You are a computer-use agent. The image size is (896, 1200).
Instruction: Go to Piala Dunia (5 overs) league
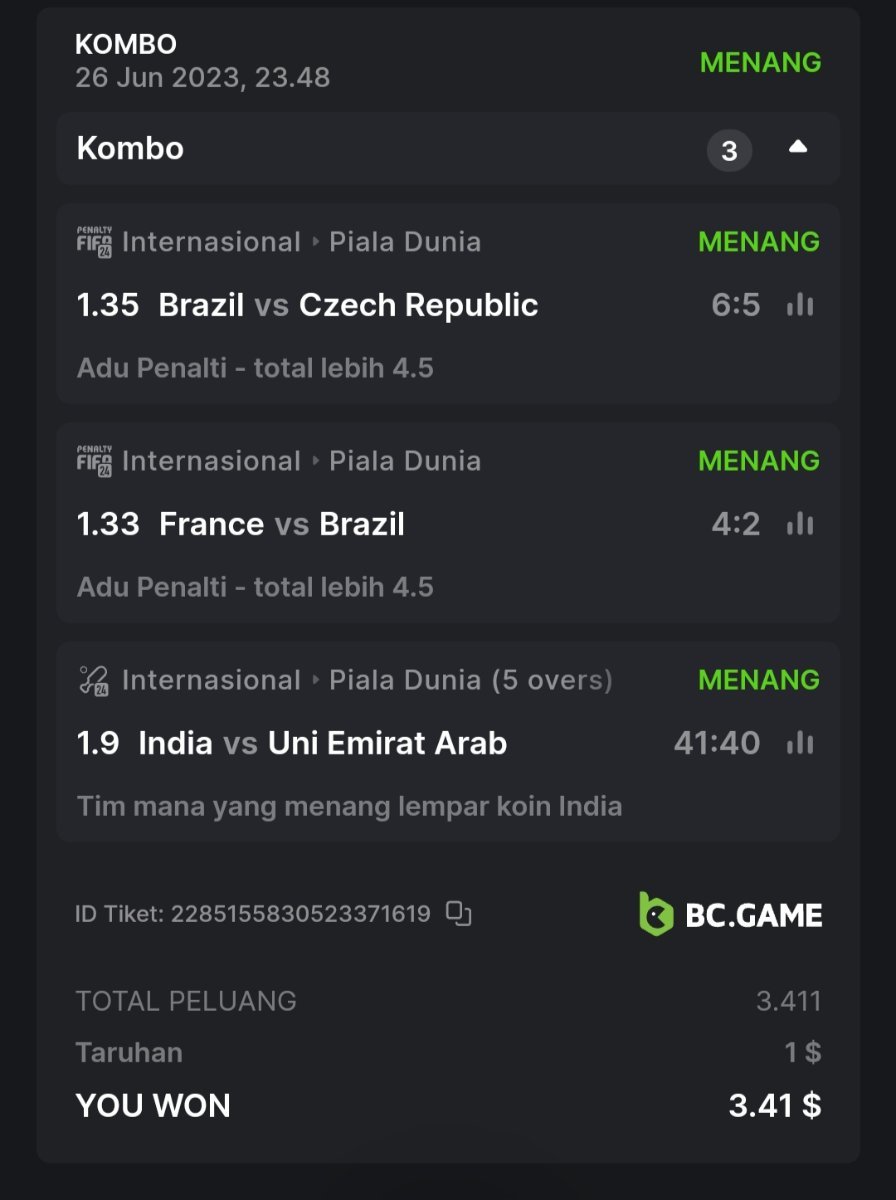point(471,680)
